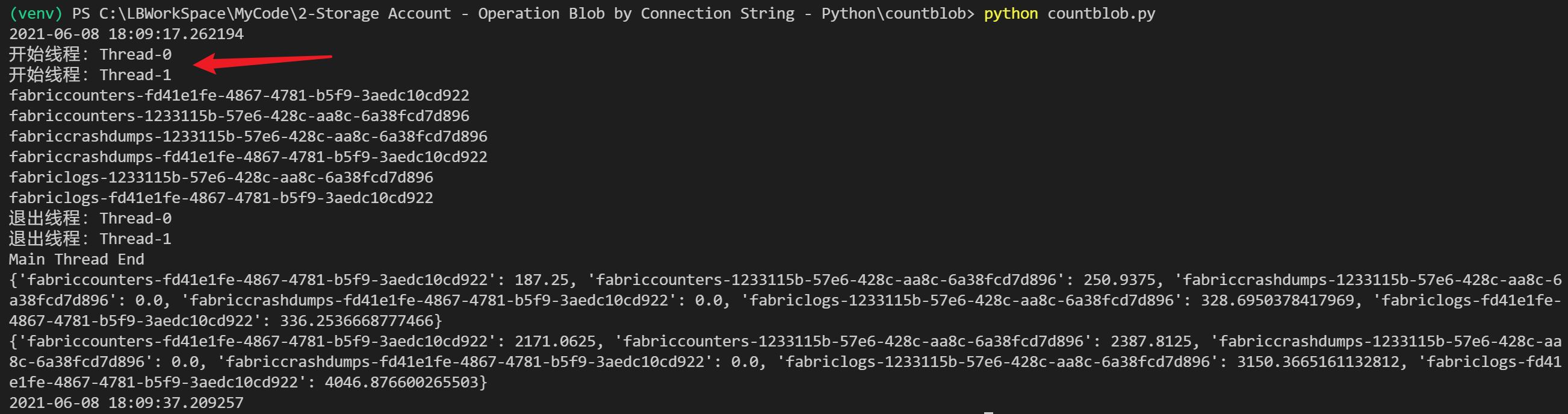1568x414 pixels.
Task: Click the value 2171.0625 in the dictionary
Action: (554, 342)
